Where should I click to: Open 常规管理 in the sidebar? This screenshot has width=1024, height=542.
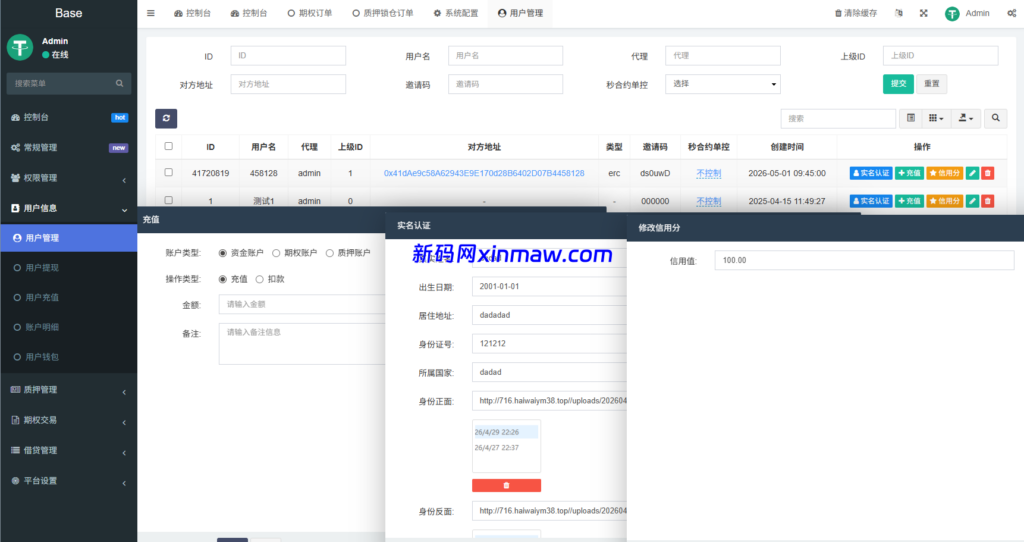point(69,148)
